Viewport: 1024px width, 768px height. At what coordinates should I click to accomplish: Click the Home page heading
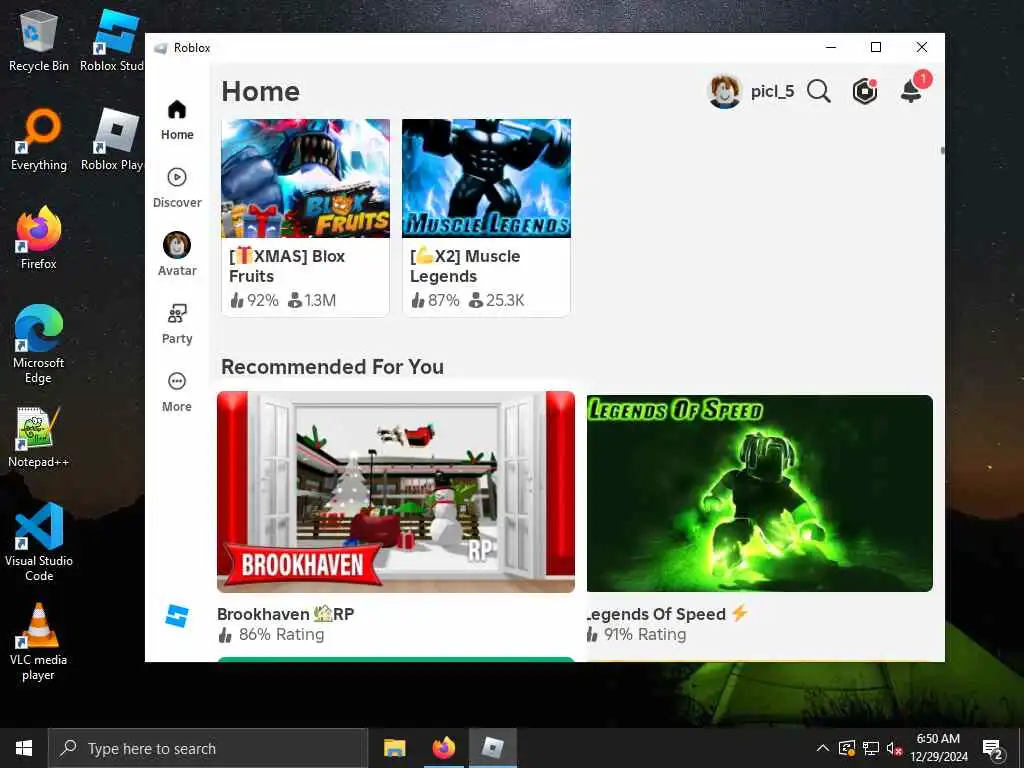[x=261, y=91]
